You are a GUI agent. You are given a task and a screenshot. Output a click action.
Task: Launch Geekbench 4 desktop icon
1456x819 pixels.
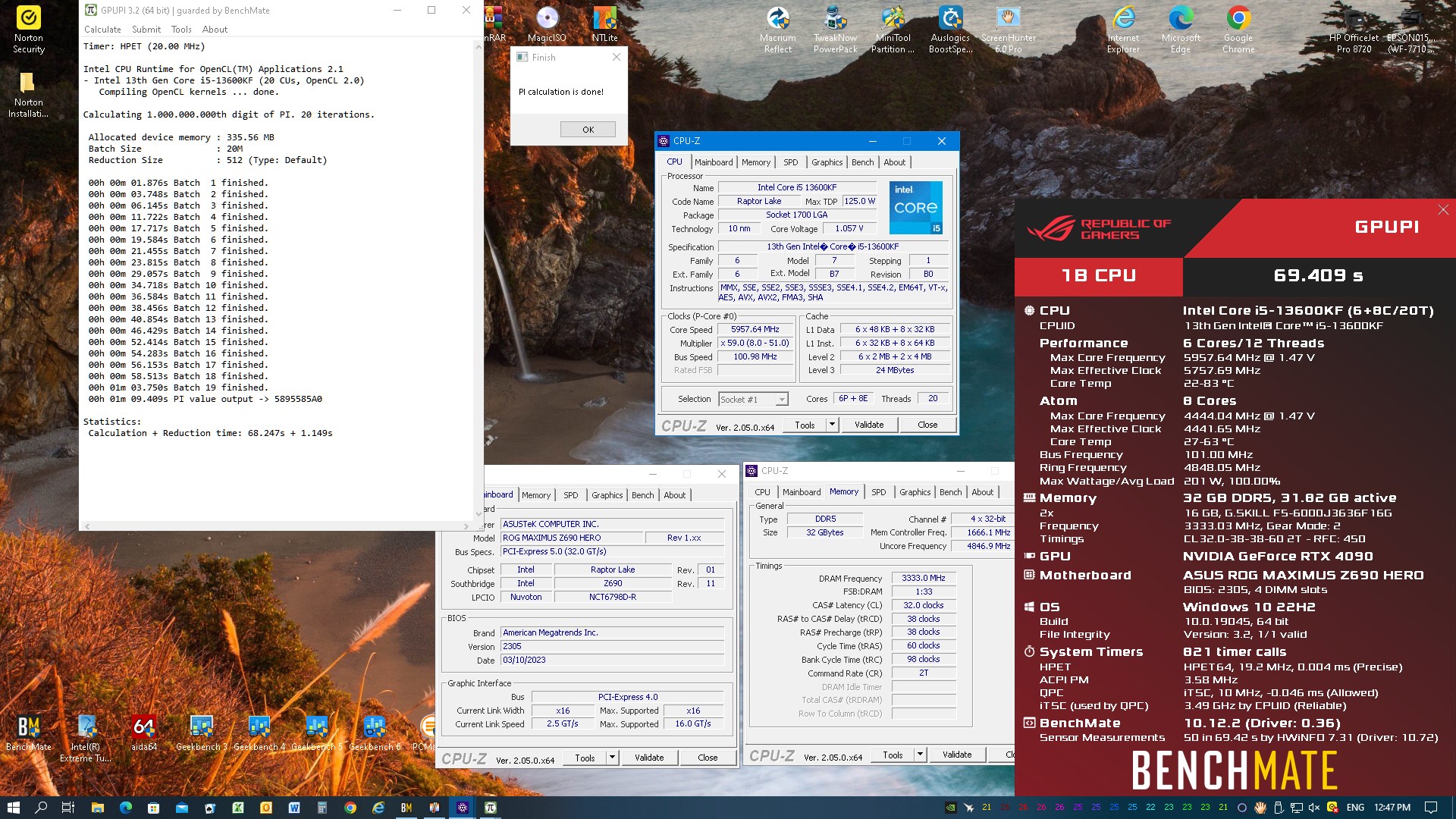[259, 733]
